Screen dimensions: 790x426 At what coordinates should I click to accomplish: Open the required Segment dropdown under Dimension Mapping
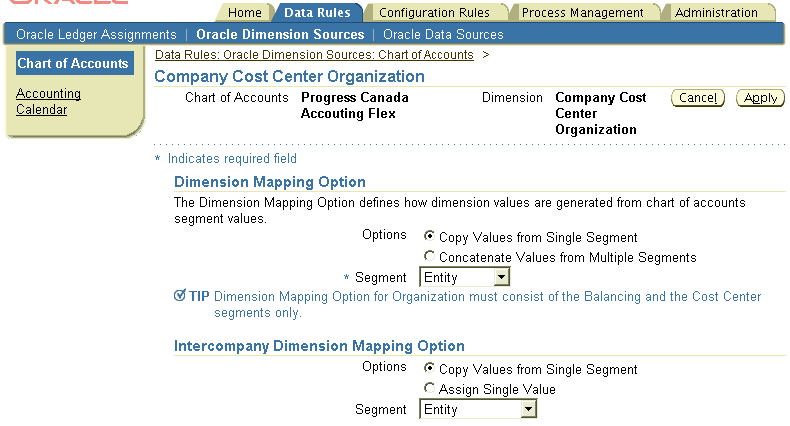465,277
